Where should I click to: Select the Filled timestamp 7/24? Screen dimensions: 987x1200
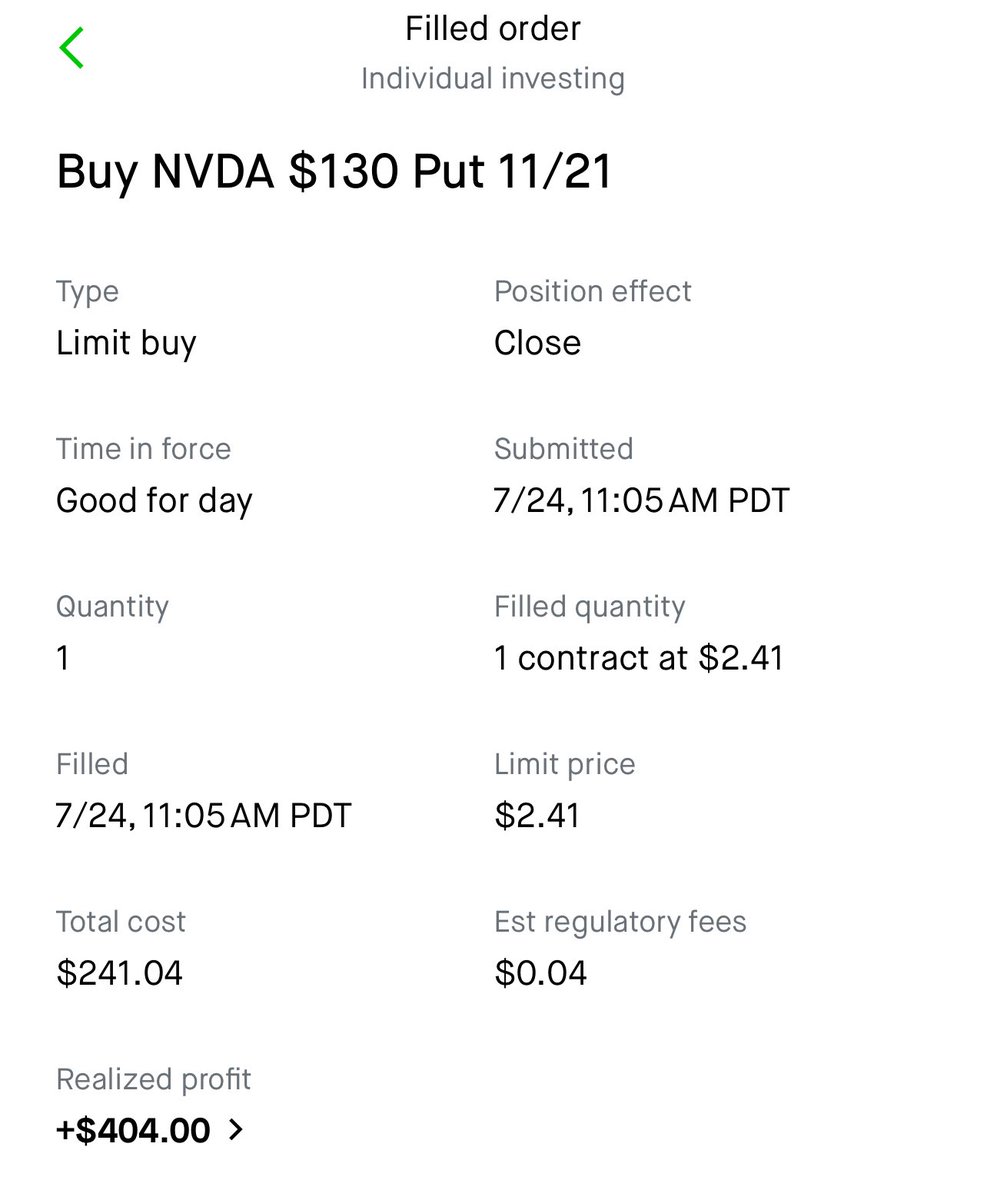204,815
